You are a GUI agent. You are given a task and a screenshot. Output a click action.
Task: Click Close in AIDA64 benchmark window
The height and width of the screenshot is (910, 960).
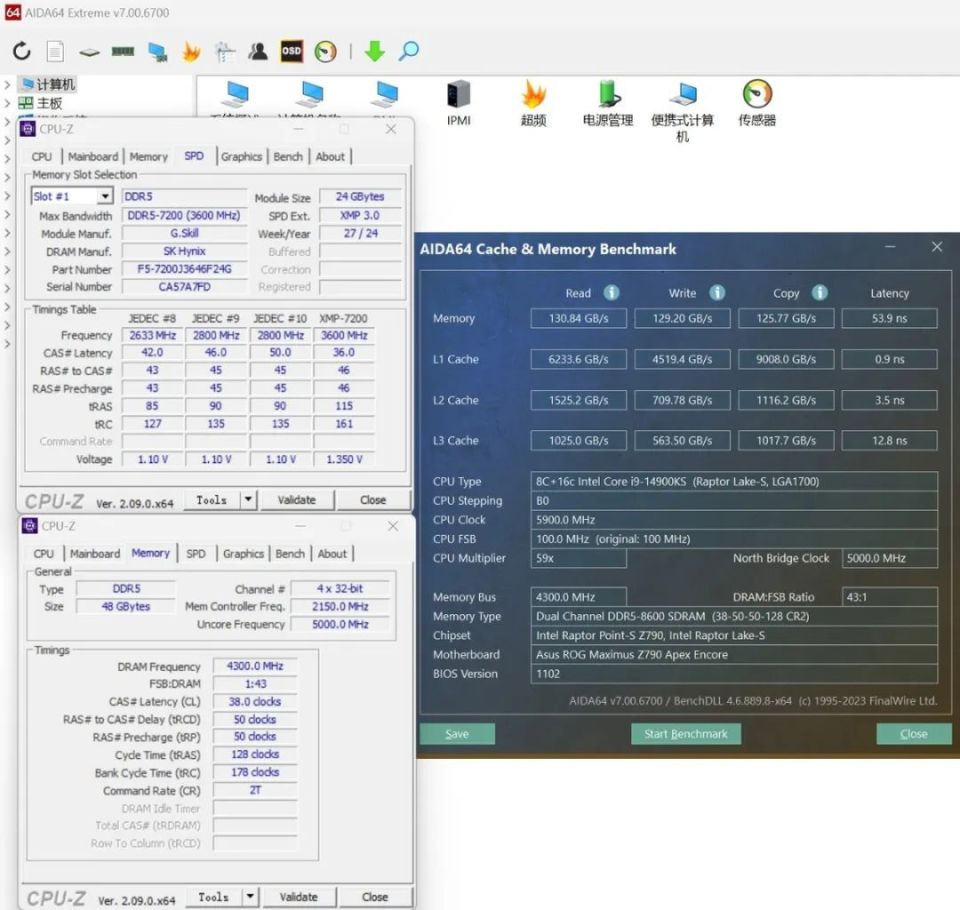pos(914,734)
